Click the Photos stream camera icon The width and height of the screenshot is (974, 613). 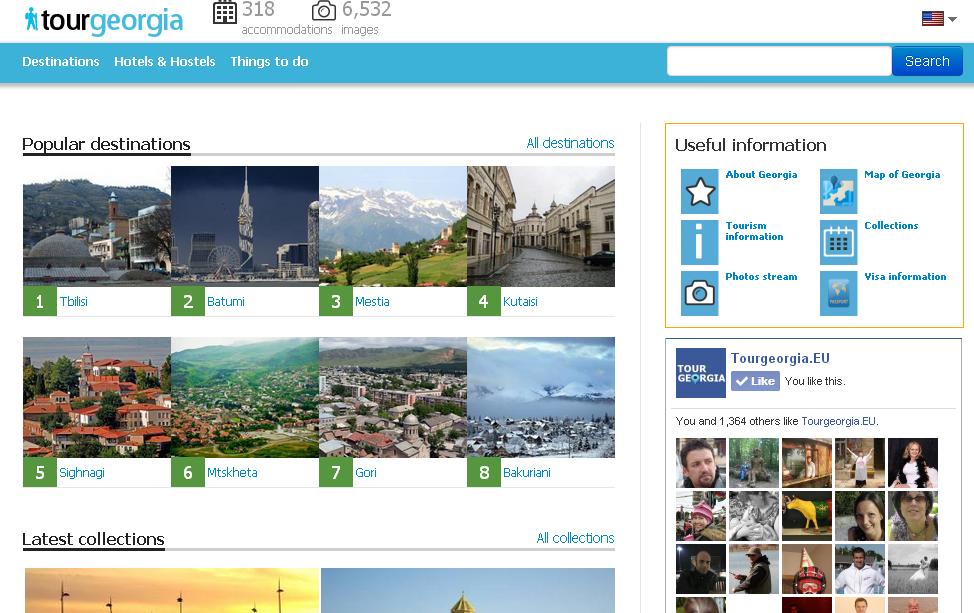tap(699, 293)
